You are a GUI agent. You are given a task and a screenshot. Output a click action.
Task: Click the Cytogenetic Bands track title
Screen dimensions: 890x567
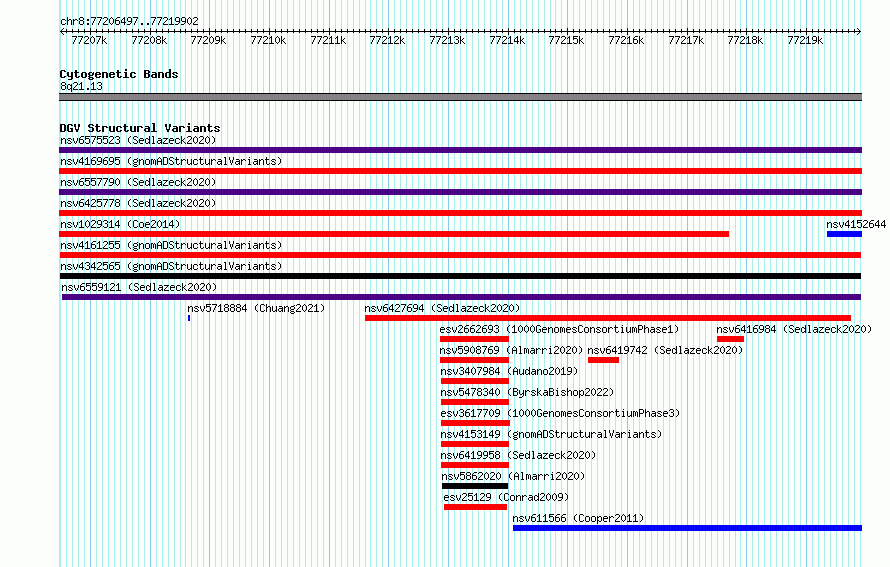pyautogui.click(x=119, y=74)
